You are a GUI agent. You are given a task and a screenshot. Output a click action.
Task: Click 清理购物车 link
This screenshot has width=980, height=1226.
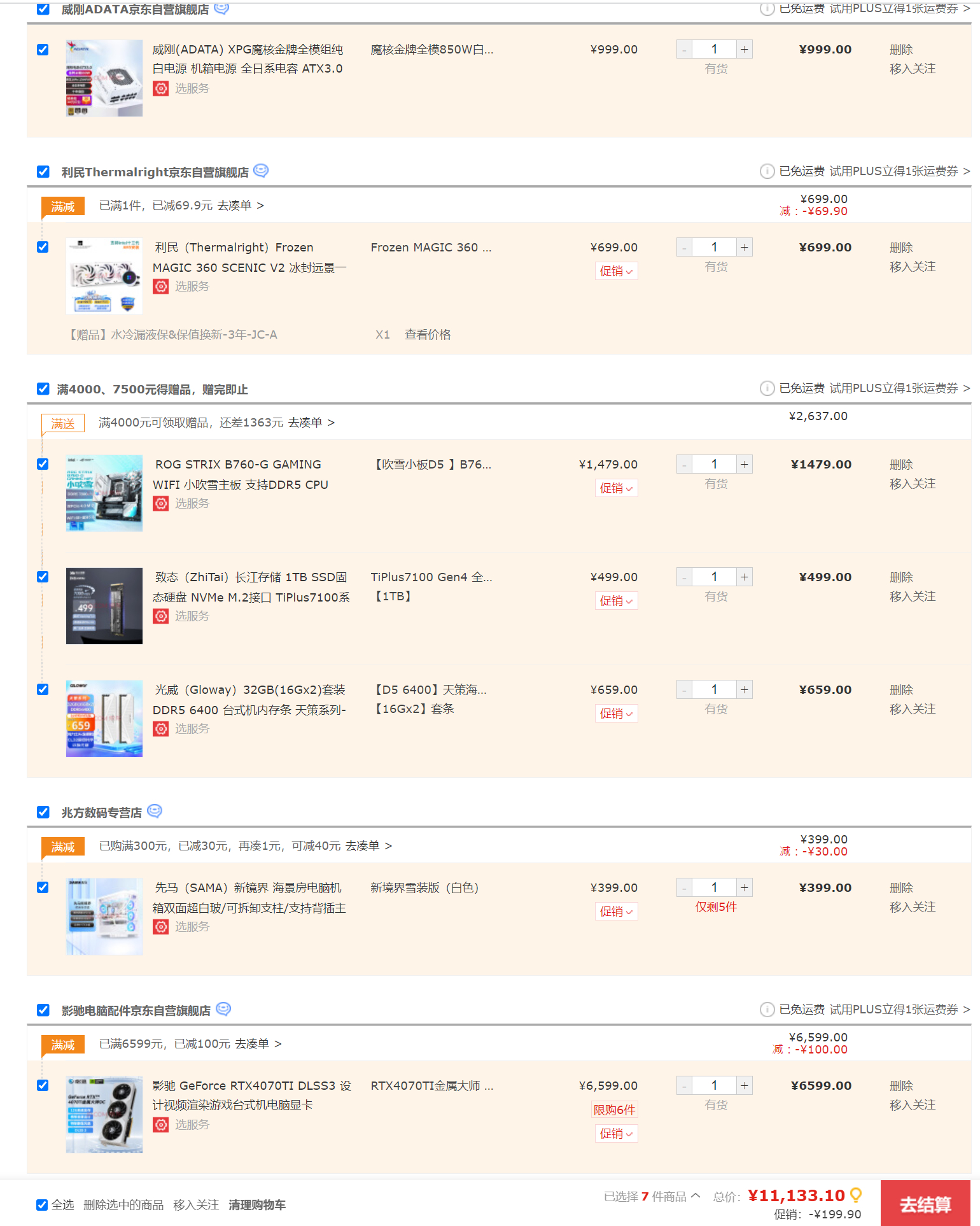coord(257,1205)
